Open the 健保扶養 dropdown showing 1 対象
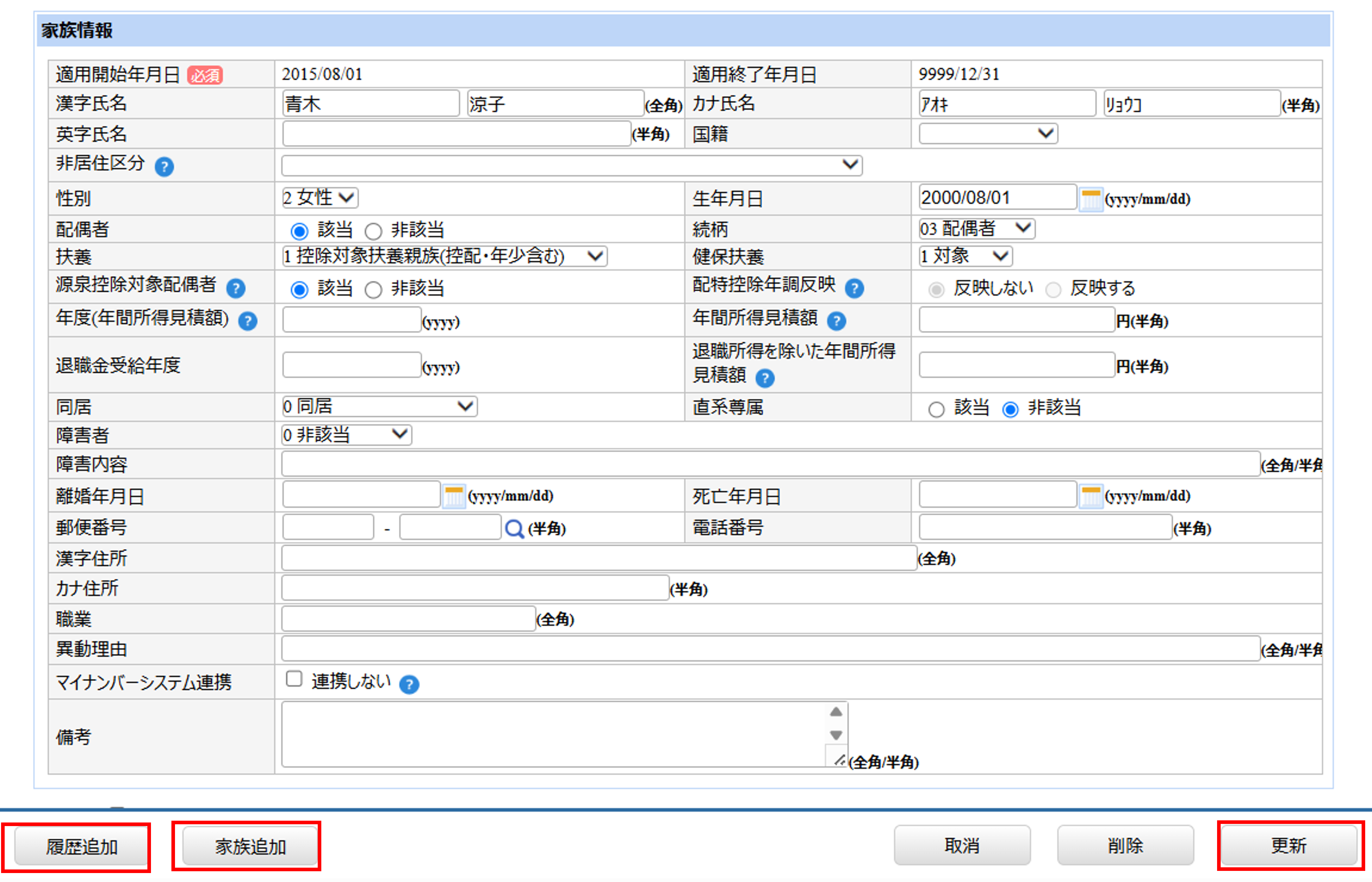1372x882 pixels. pos(965,256)
